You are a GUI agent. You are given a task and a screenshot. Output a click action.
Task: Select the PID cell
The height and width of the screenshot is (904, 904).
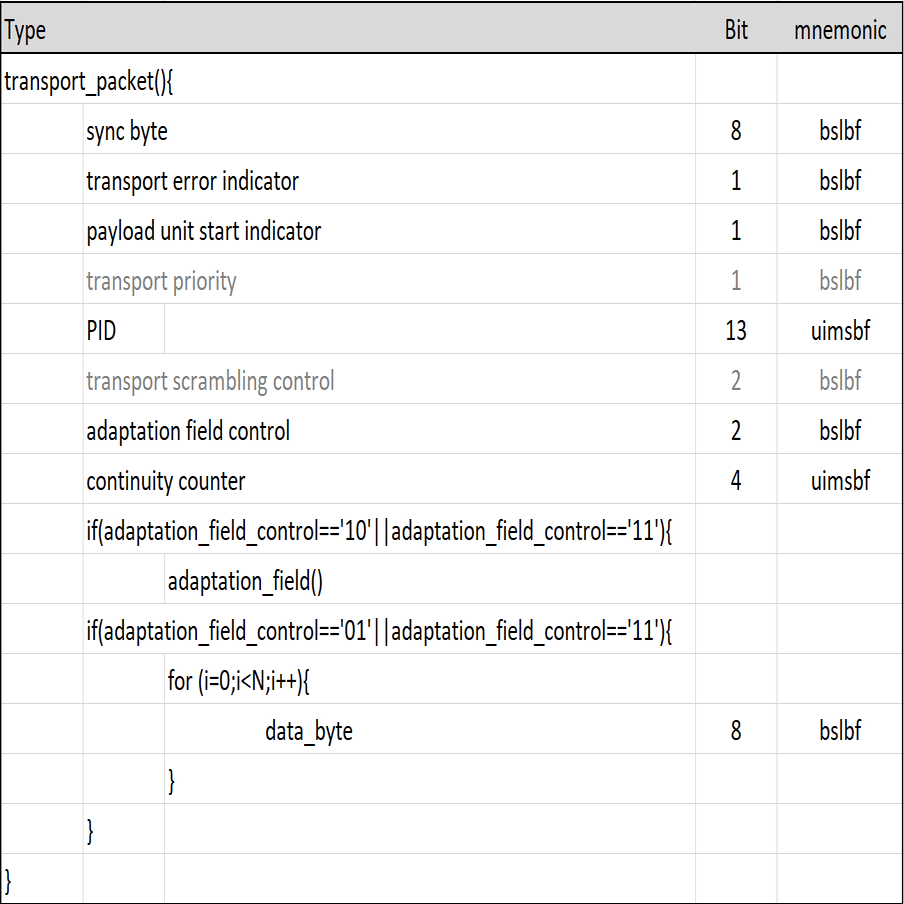[101, 330]
